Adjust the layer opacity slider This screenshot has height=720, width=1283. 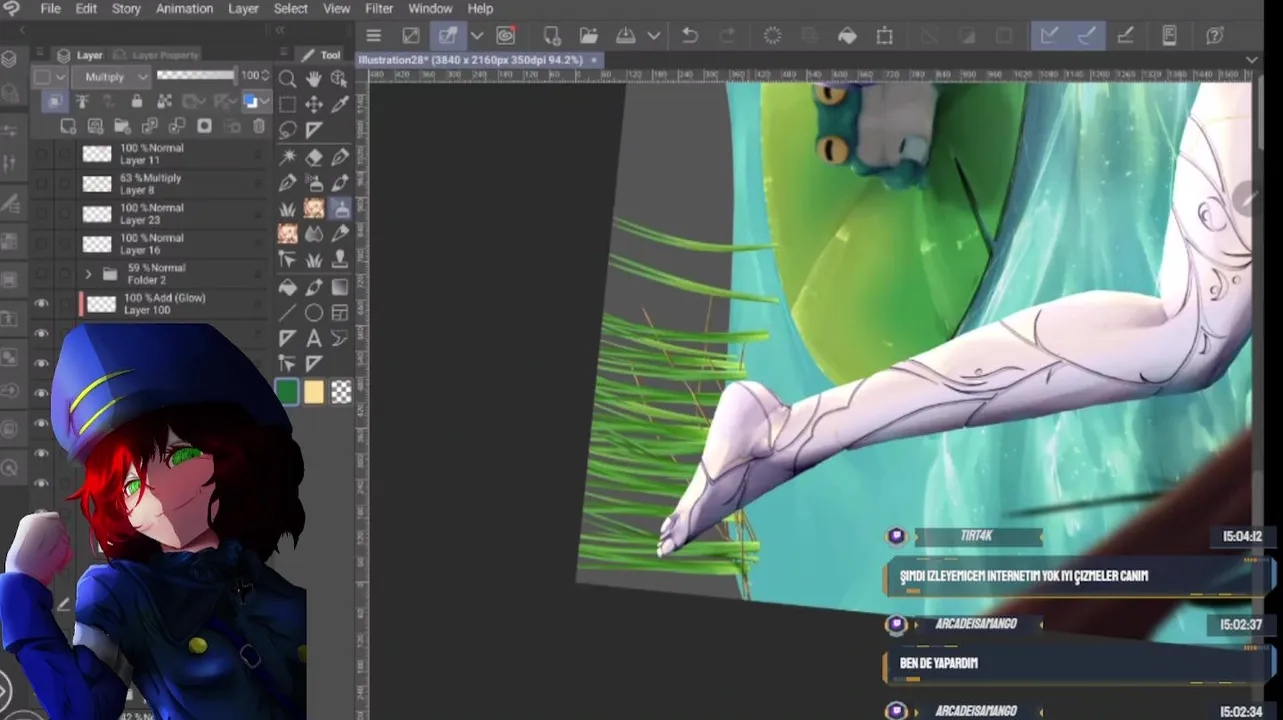(x=196, y=75)
